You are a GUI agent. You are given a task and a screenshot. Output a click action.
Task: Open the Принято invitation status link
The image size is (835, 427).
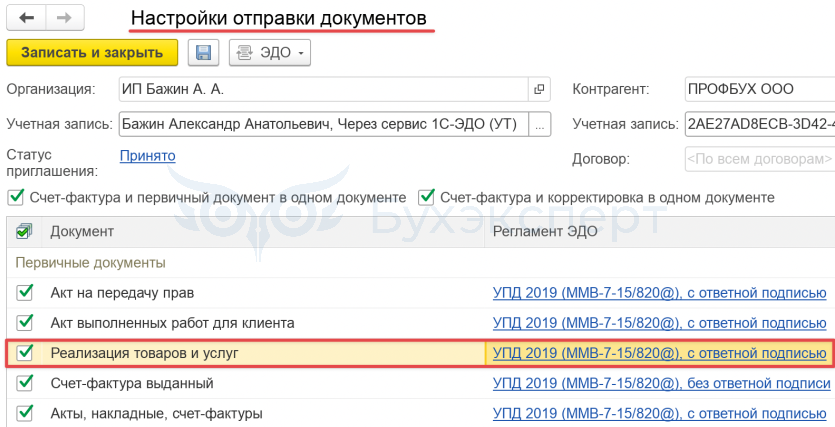point(147,155)
